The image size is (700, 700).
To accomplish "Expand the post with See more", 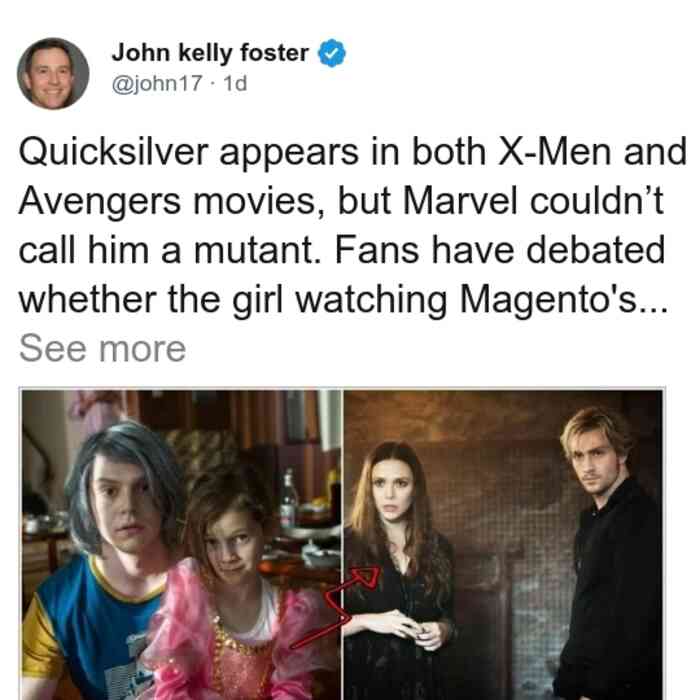I will click(x=103, y=349).
